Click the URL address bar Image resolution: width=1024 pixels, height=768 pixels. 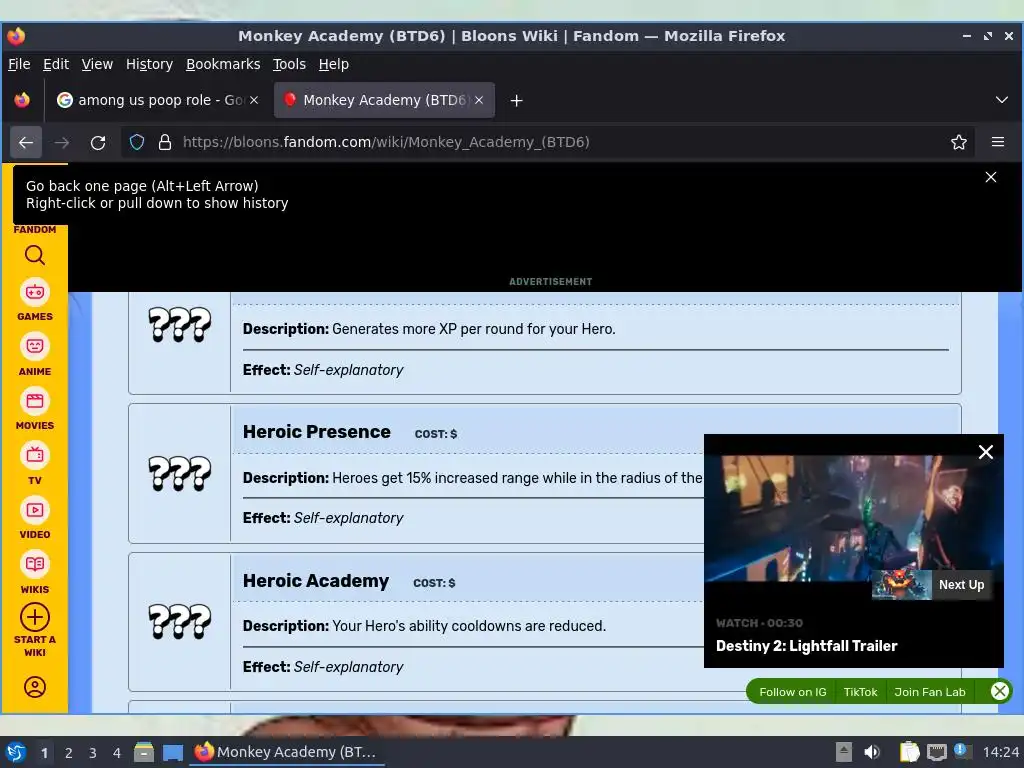547,142
